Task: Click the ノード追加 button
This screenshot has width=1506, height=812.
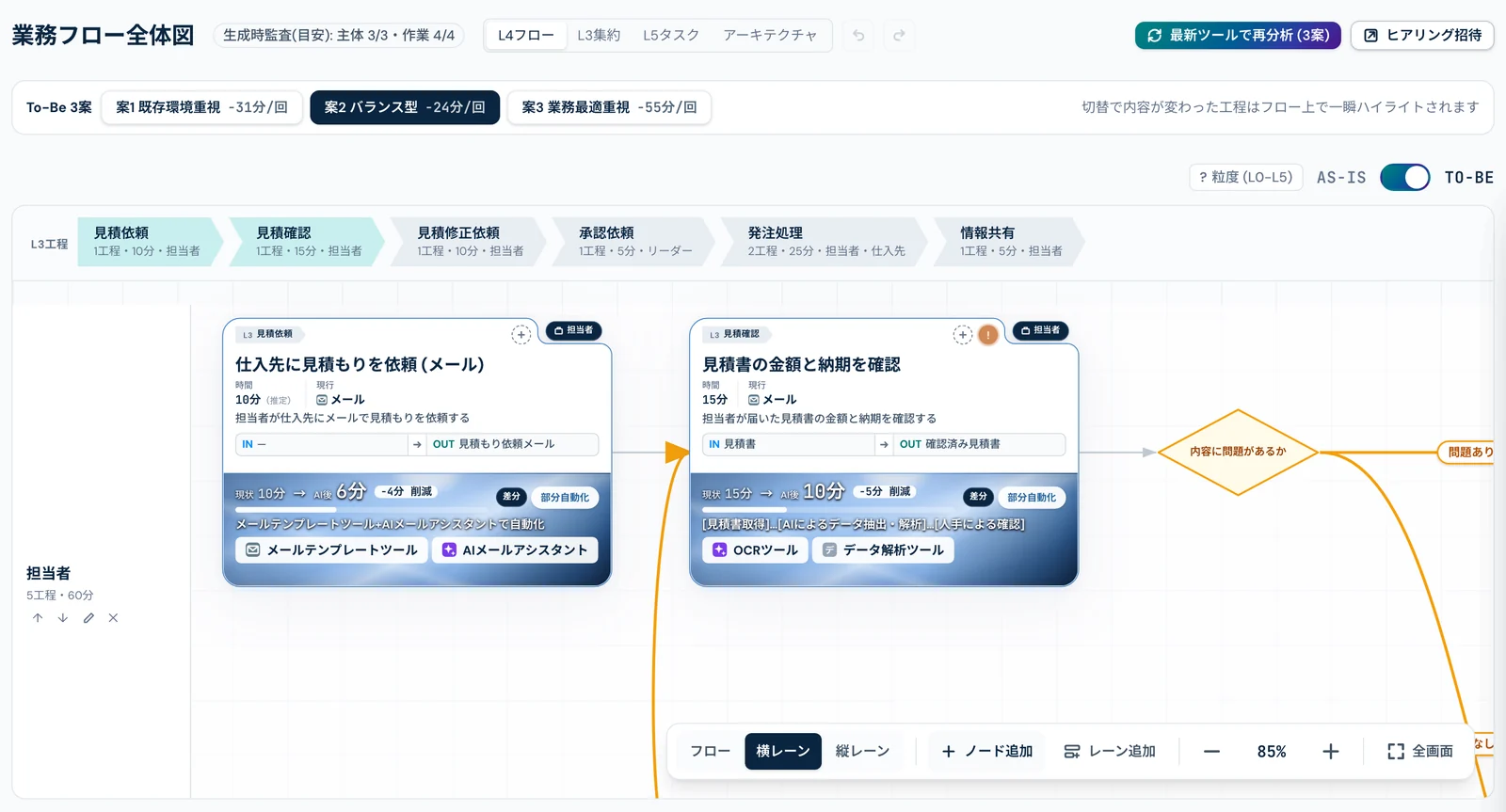Action: pos(987,752)
